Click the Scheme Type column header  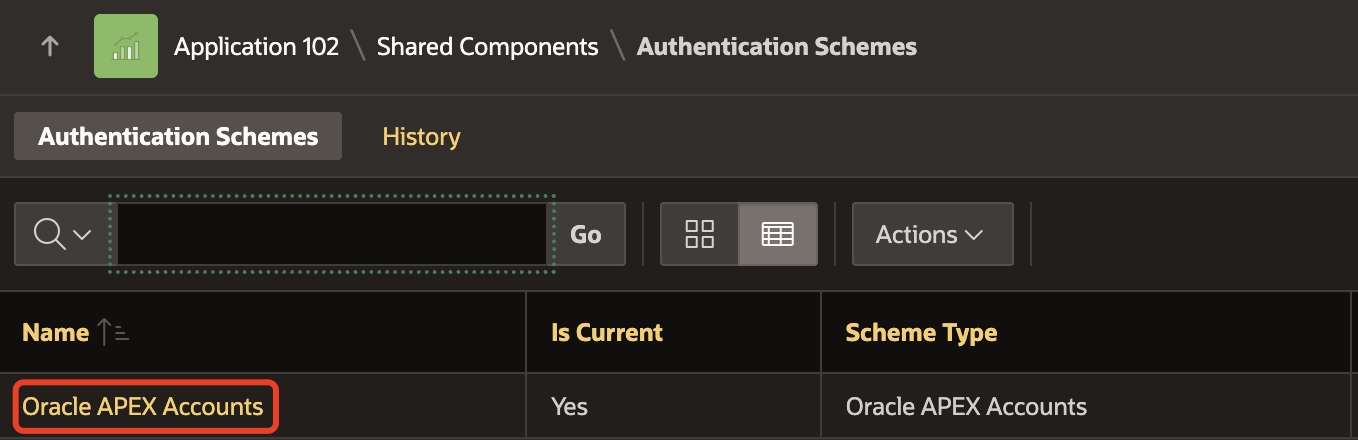coord(921,333)
